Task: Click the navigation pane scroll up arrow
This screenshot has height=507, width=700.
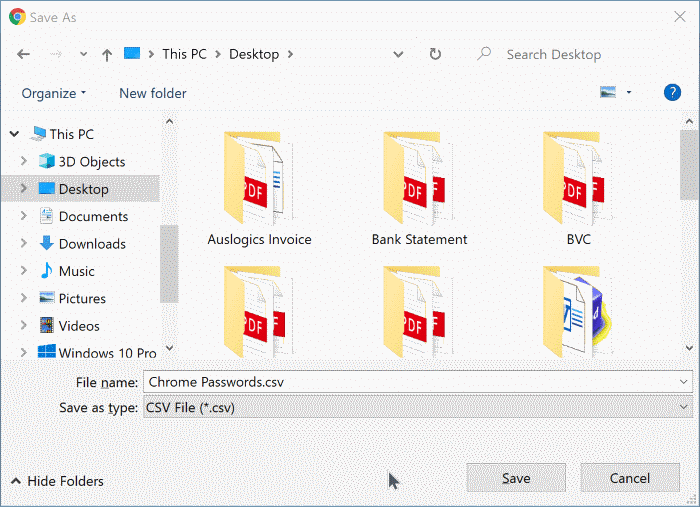Action: click(x=169, y=121)
